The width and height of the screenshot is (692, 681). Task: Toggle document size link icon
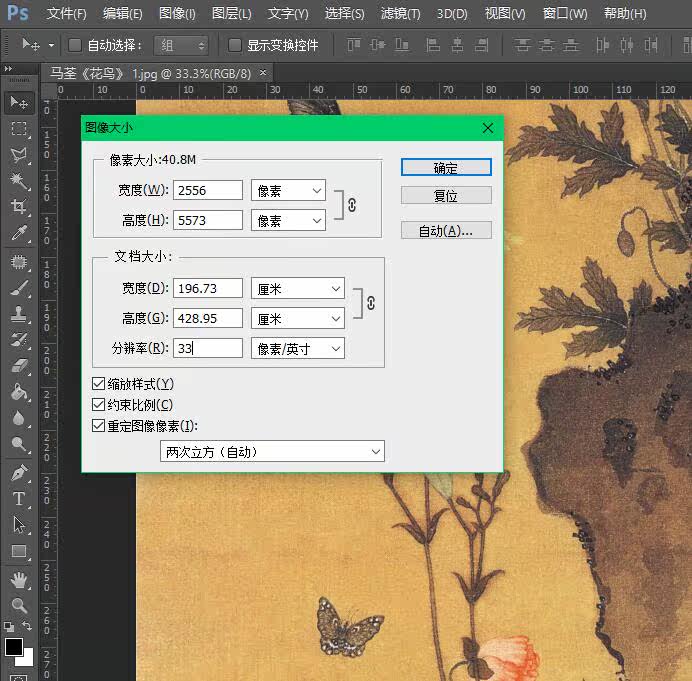pyautogui.click(x=371, y=303)
